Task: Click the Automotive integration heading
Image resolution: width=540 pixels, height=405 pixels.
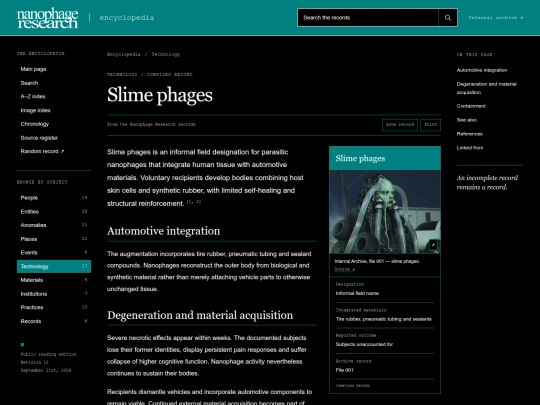Action: 163,231
